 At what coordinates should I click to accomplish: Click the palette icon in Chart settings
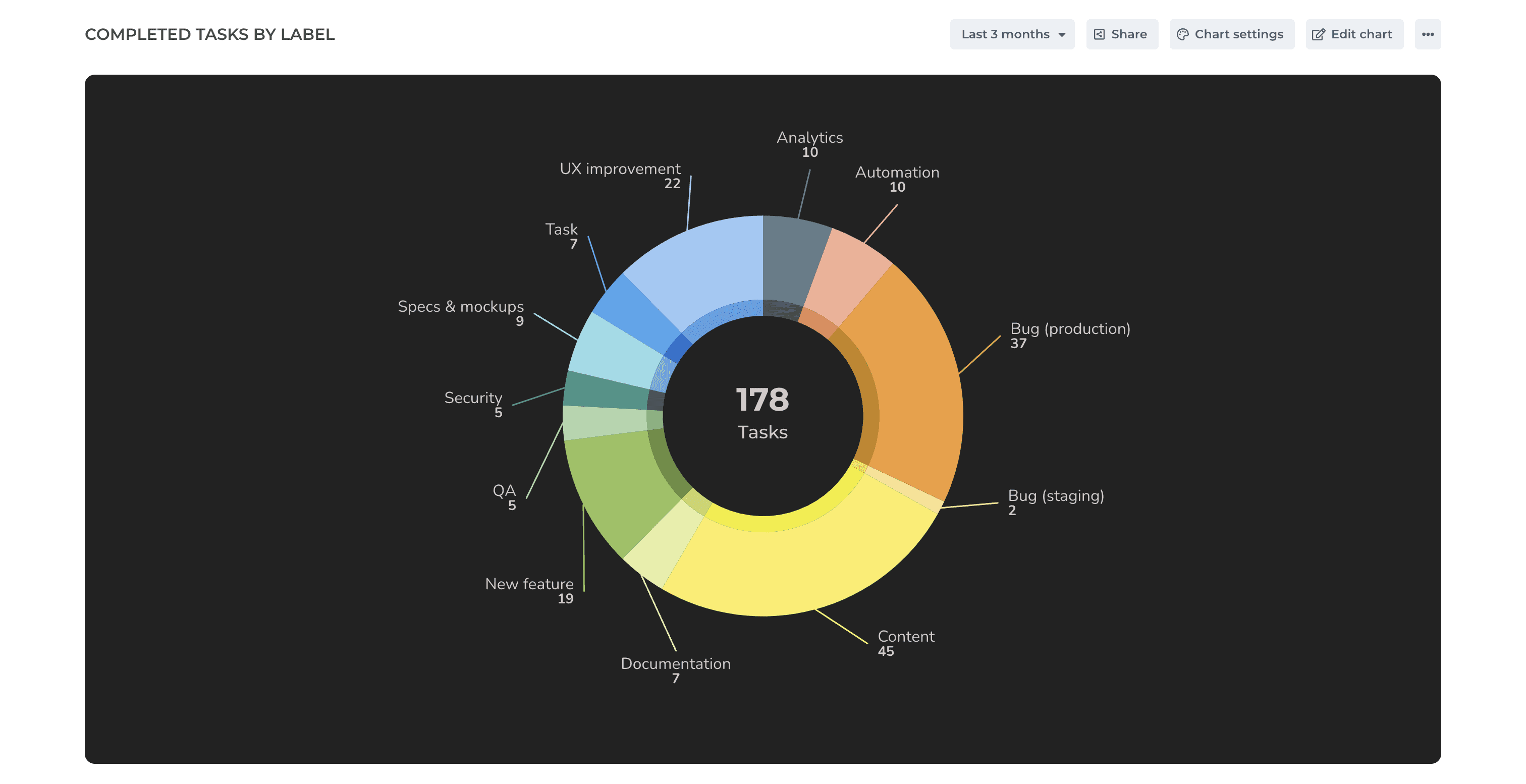[x=1182, y=34]
